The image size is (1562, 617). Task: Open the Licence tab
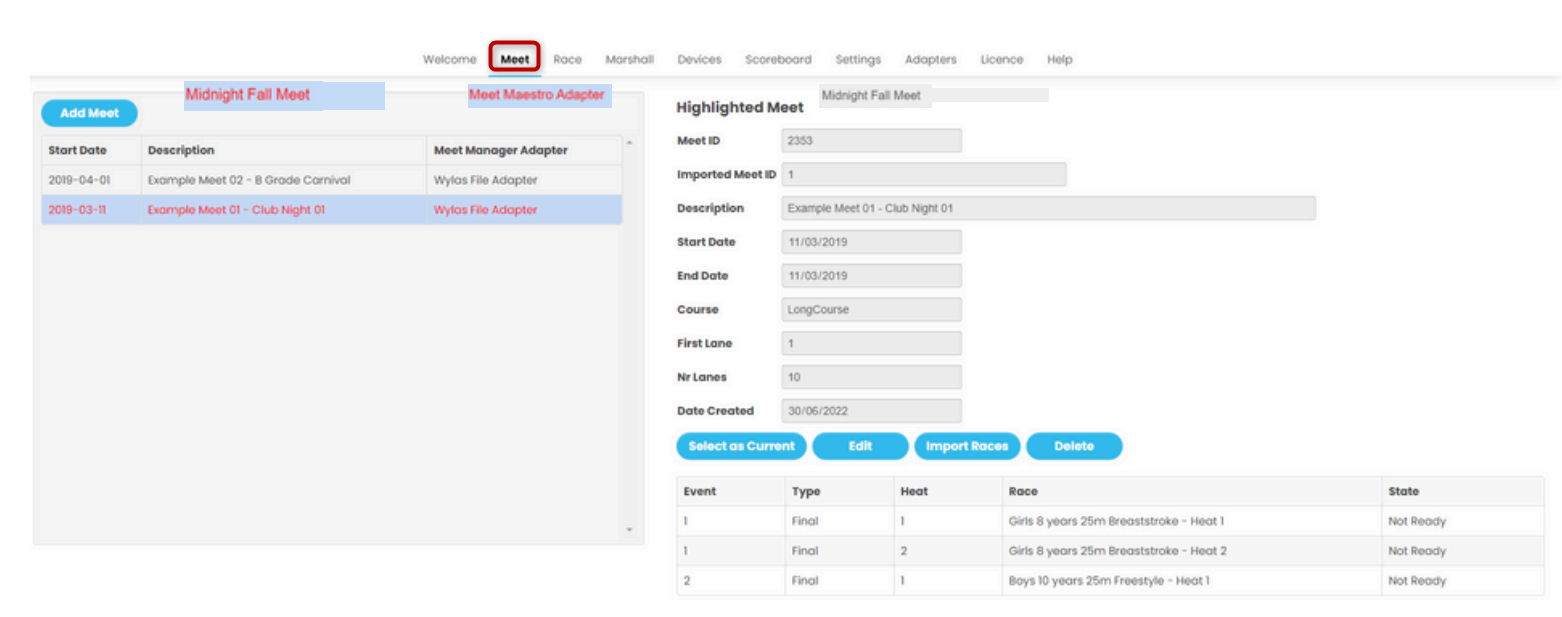[x=1001, y=60]
